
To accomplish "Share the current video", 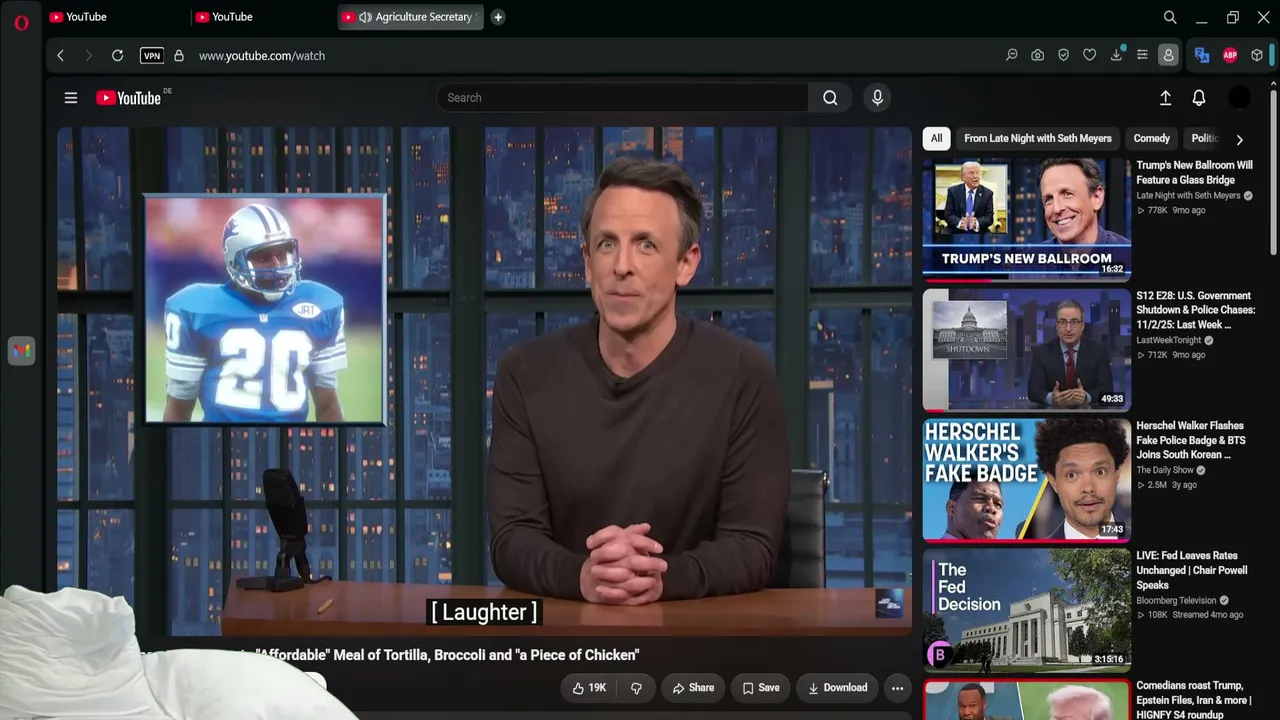I will pos(693,688).
